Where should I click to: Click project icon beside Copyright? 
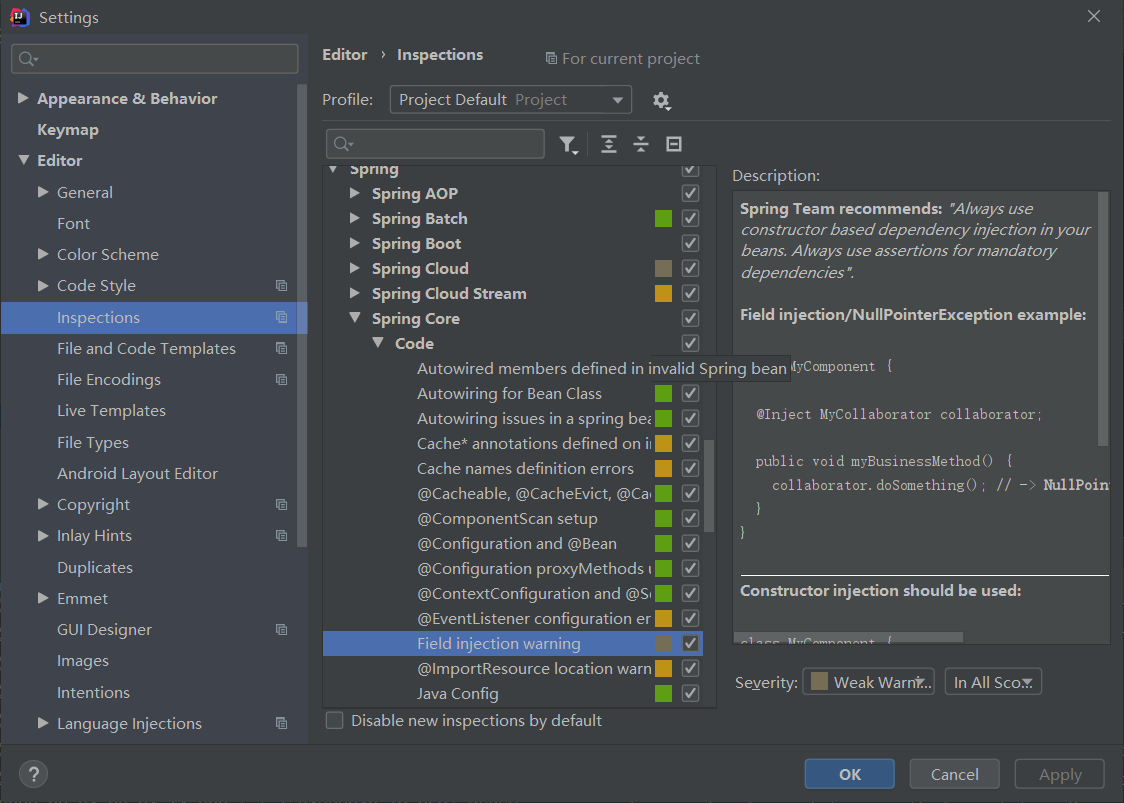pyautogui.click(x=282, y=505)
